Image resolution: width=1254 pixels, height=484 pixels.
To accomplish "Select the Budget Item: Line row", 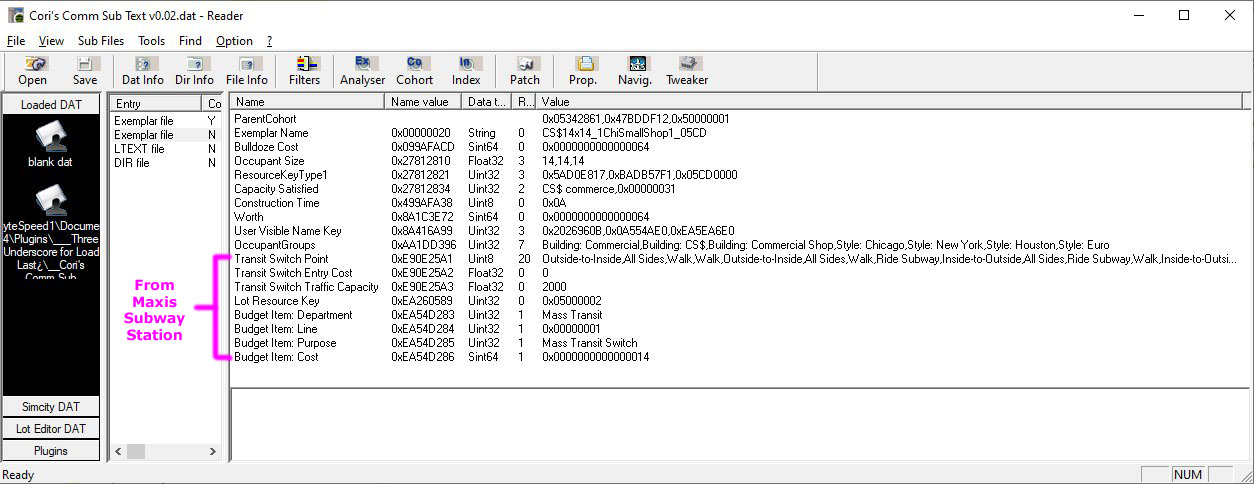I will point(740,328).
